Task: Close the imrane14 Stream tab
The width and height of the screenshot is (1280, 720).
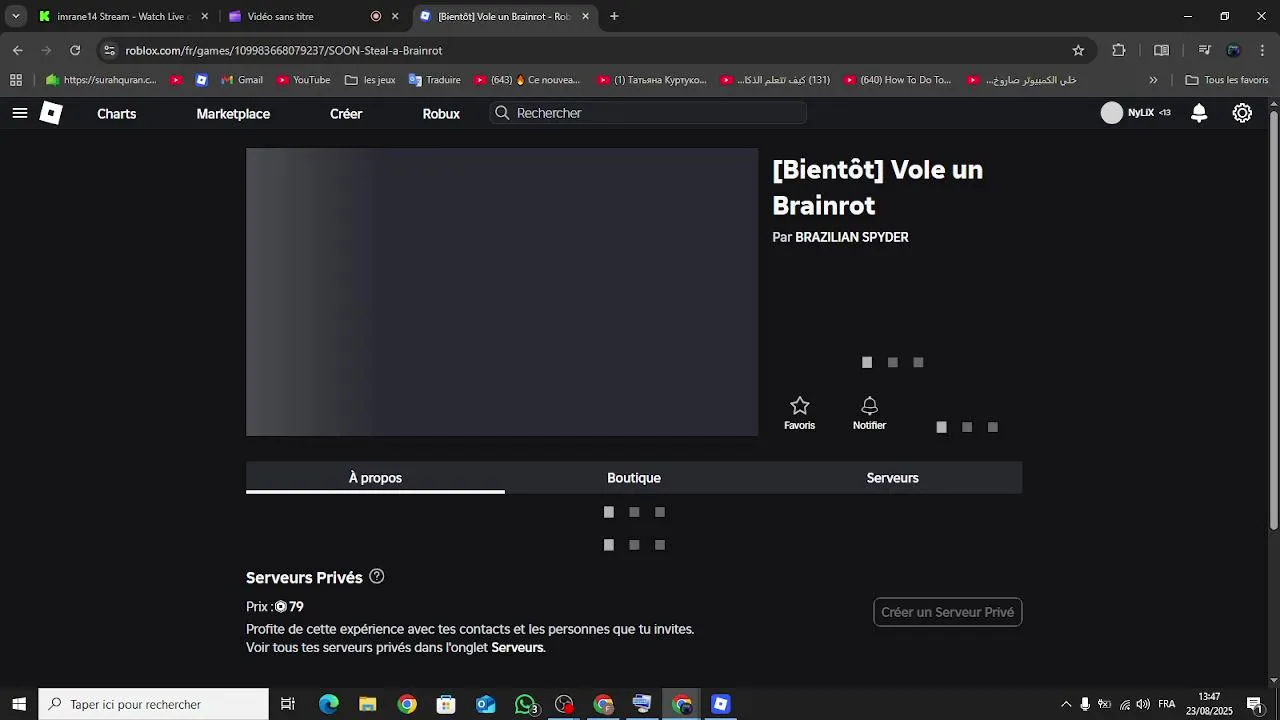Action: pos(204,16)
